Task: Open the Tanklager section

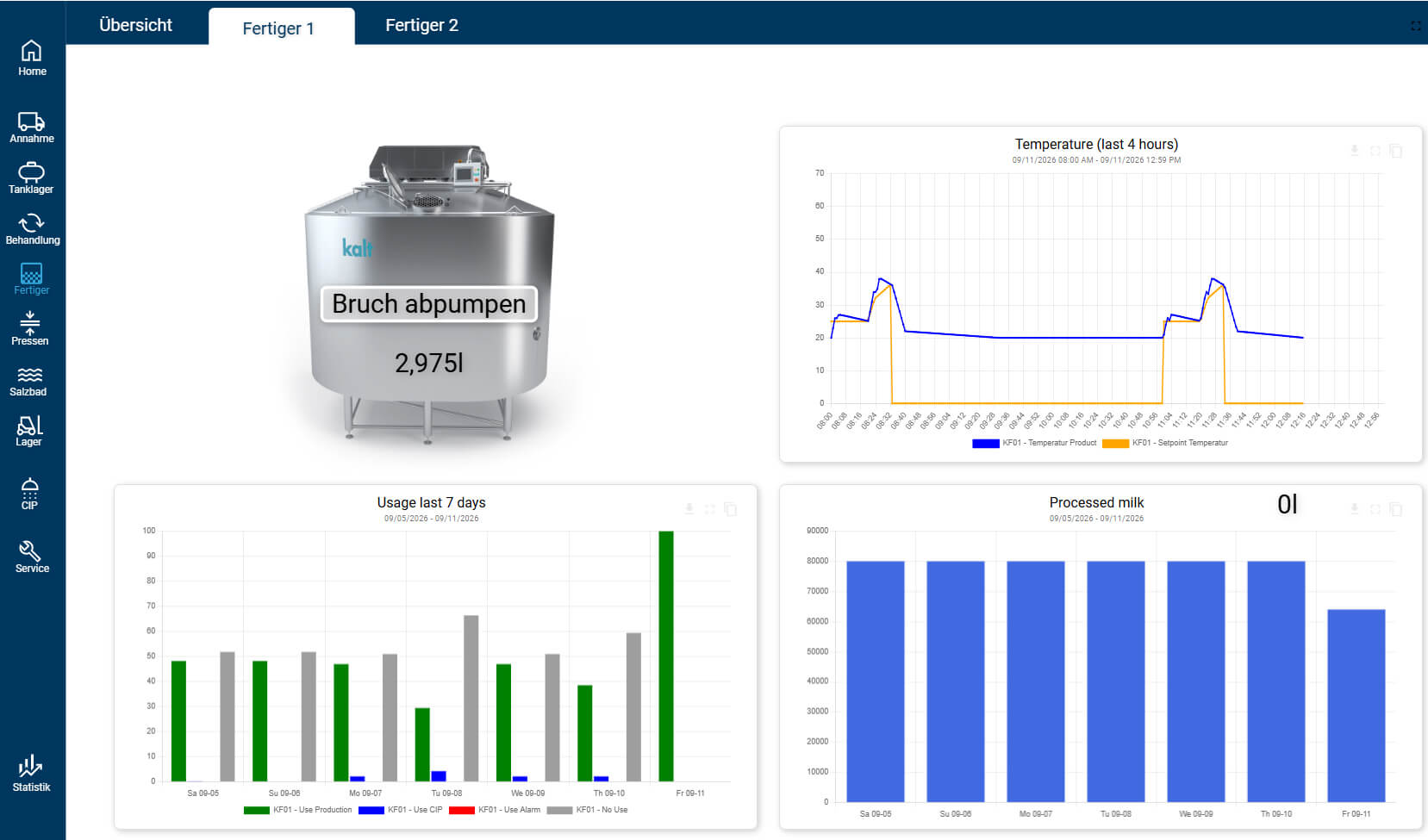Action: pos(31,178)
